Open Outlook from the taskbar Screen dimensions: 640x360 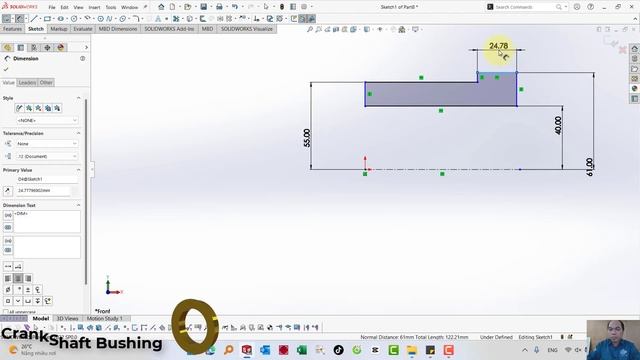coord(265,350)
